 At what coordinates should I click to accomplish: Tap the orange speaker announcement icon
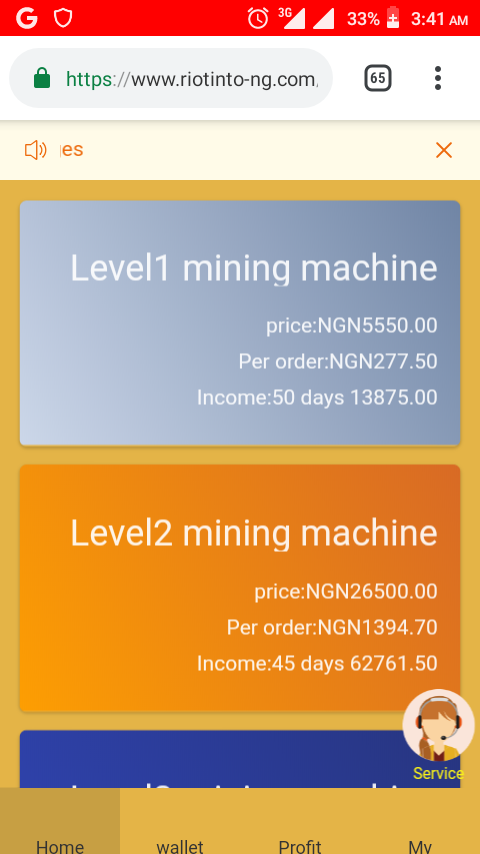point(35,150)
